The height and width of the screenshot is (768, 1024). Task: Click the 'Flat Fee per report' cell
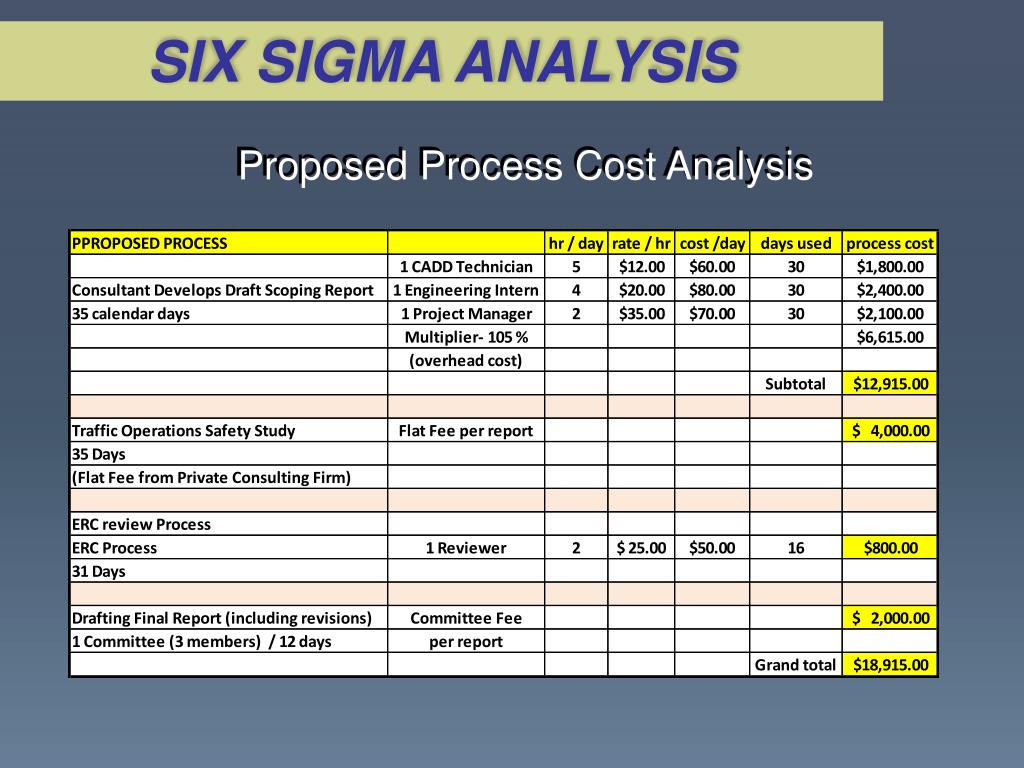point(466,431)
